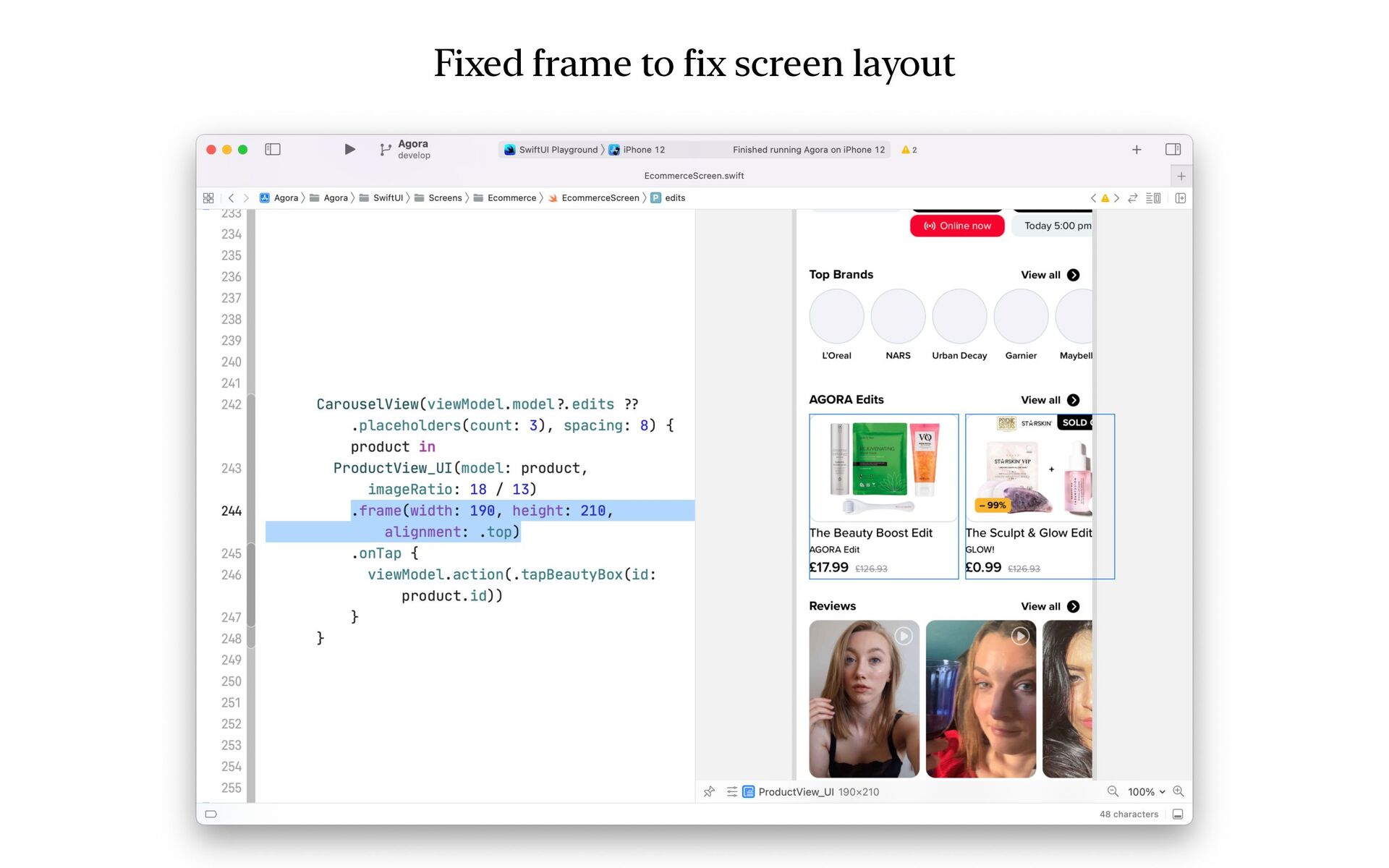The image size is (1389, 868).
Task: Open The Sculpt & Glow Edit product image
Action: pyautogui.click(x=1029, y=468)
